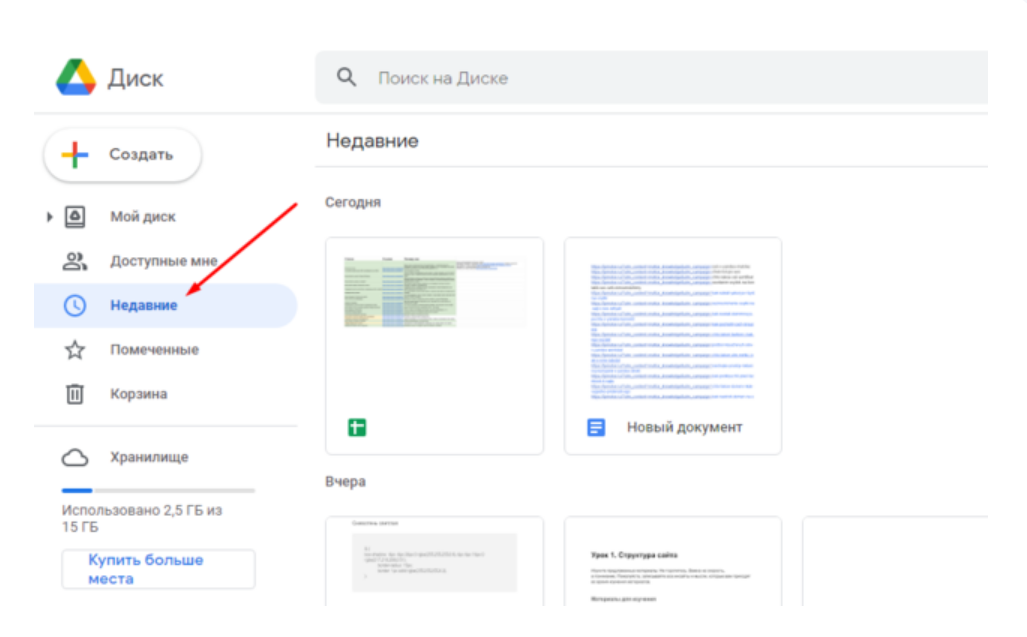Open Корзина from the sidebar

(x=139, y=394)
